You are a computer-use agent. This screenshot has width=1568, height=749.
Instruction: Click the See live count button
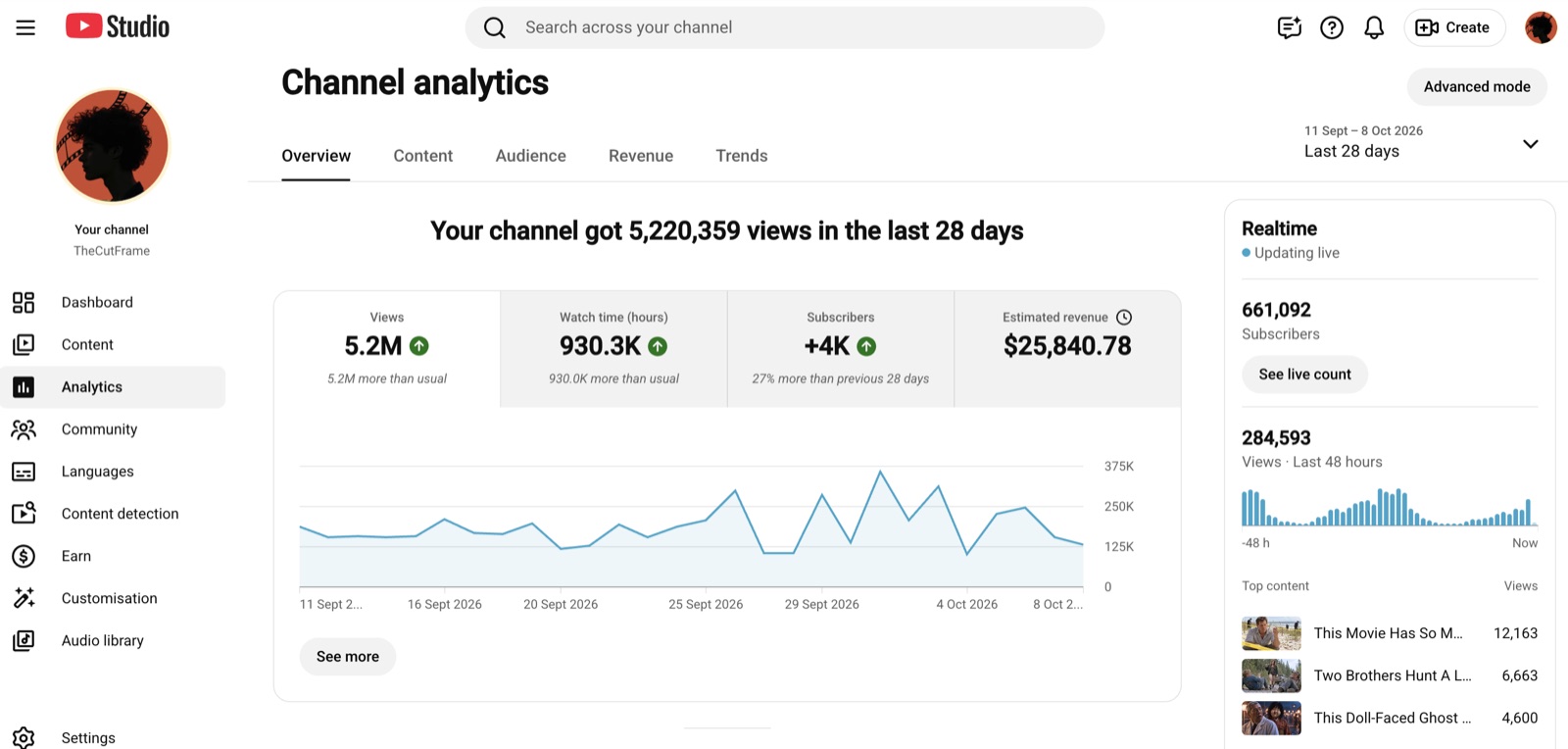coord(1304,374)
